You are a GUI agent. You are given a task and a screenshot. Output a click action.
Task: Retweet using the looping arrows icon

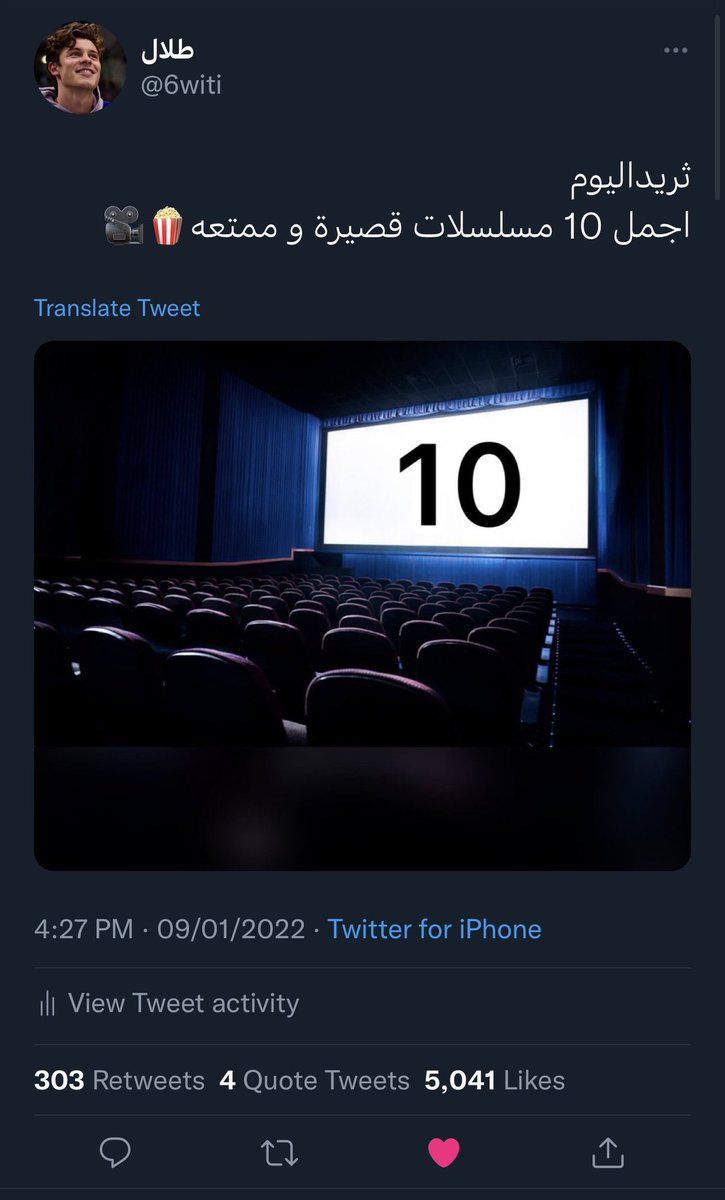(279, 1153)
